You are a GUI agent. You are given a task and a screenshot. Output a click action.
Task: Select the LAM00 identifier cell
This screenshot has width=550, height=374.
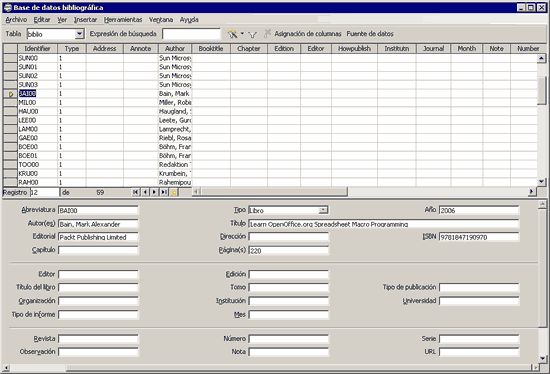37,129
